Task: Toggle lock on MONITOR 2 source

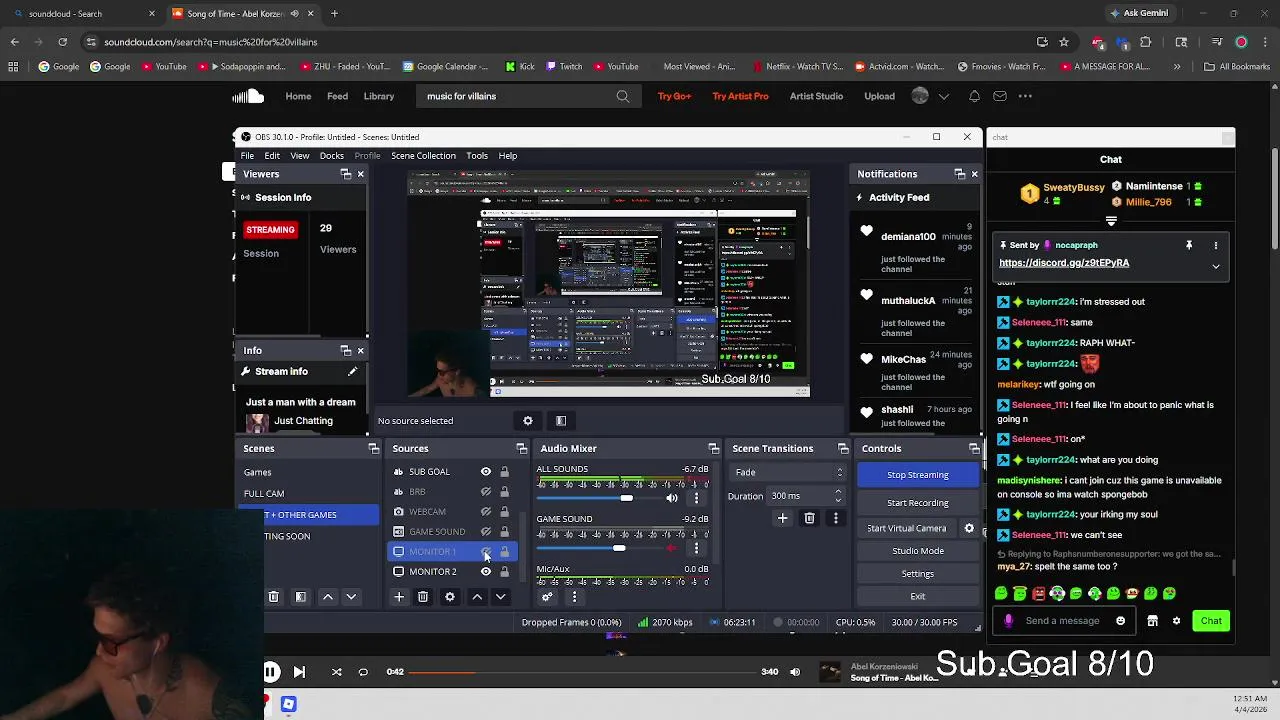Action: (x=504, y=572)
